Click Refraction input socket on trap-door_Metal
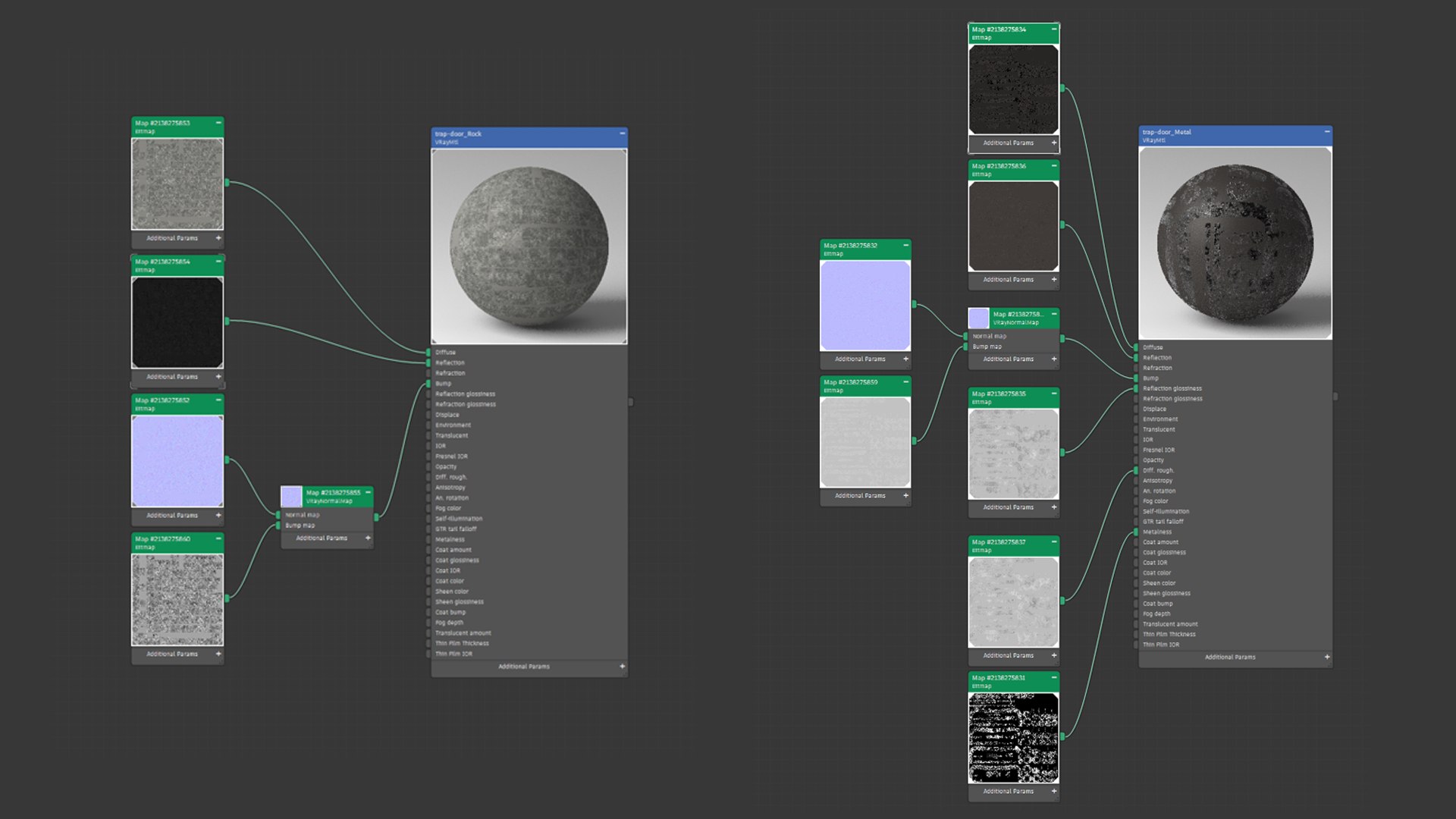This screenshot has height=819, width=1456. [x=1136, y=368]
